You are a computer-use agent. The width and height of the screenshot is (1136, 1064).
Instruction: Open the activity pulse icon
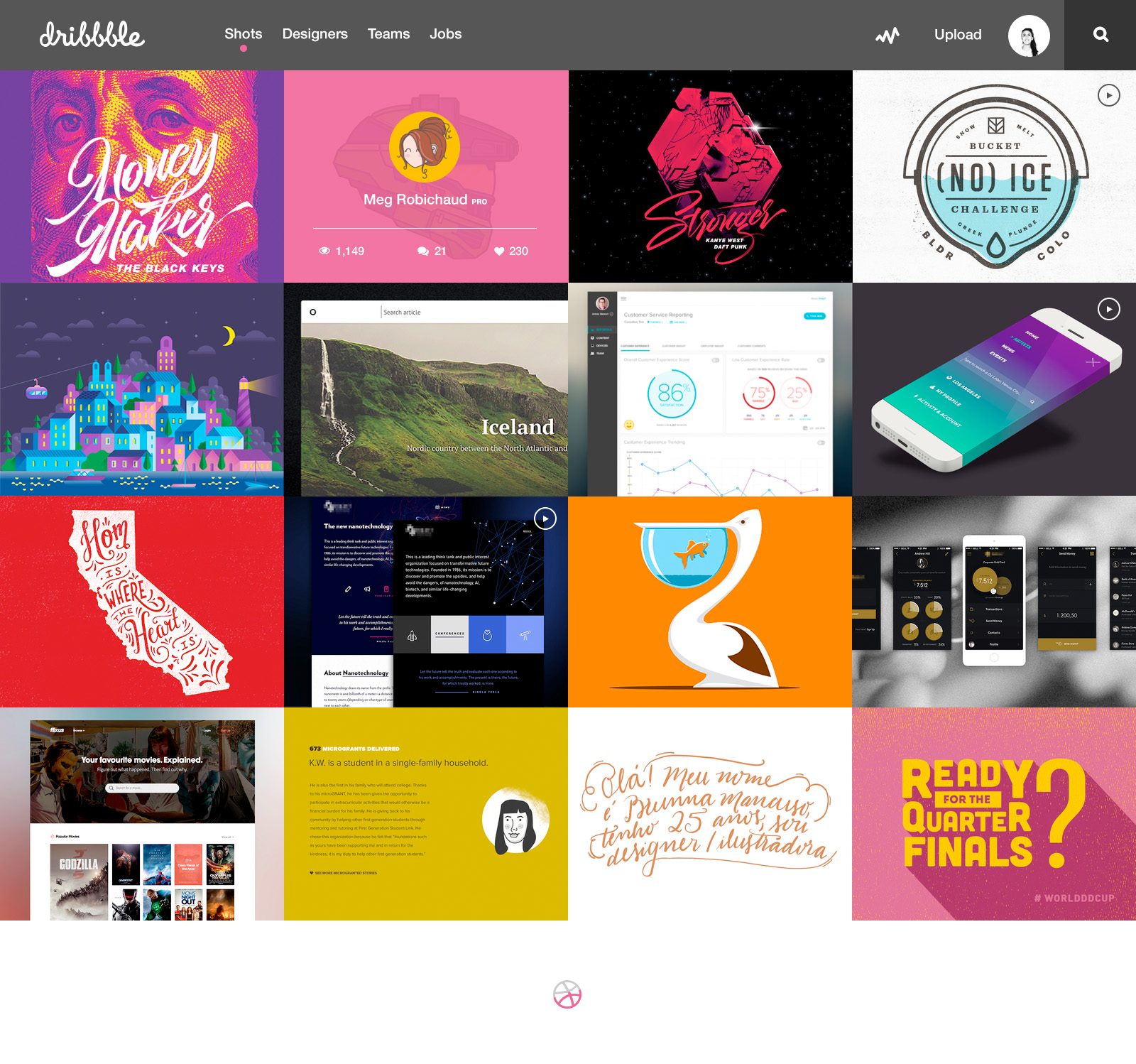(x=887, y=35)
